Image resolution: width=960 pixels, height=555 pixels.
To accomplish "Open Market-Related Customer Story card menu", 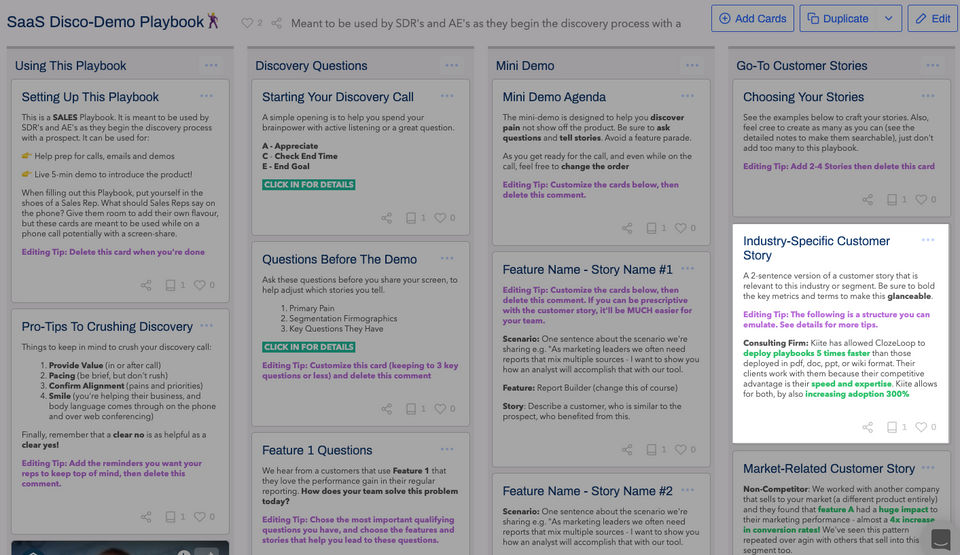I will click(x=928, y=467).
